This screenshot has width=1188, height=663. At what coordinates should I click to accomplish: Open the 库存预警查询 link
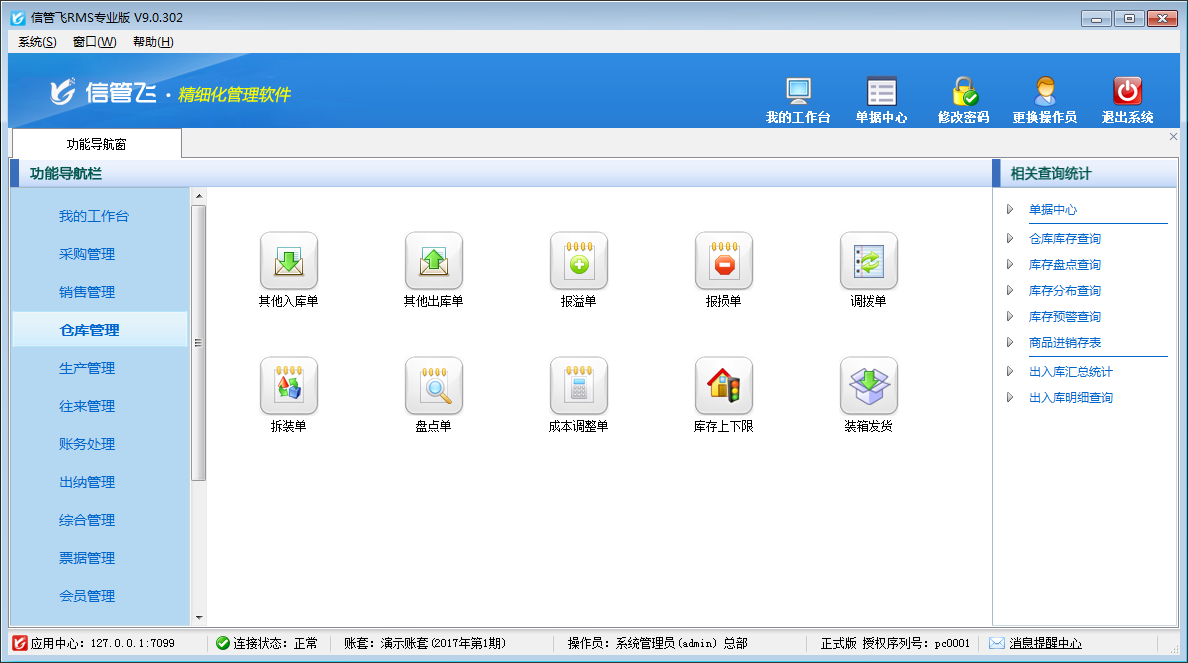(x=1065, y=317)
